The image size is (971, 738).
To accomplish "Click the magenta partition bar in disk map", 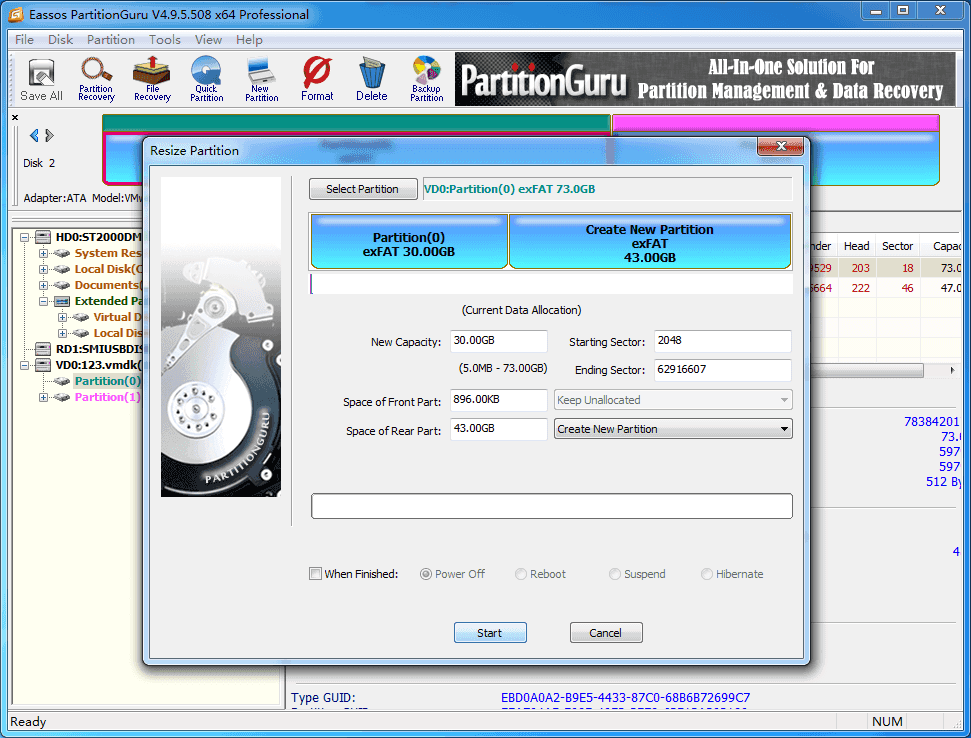I will 777,123.
